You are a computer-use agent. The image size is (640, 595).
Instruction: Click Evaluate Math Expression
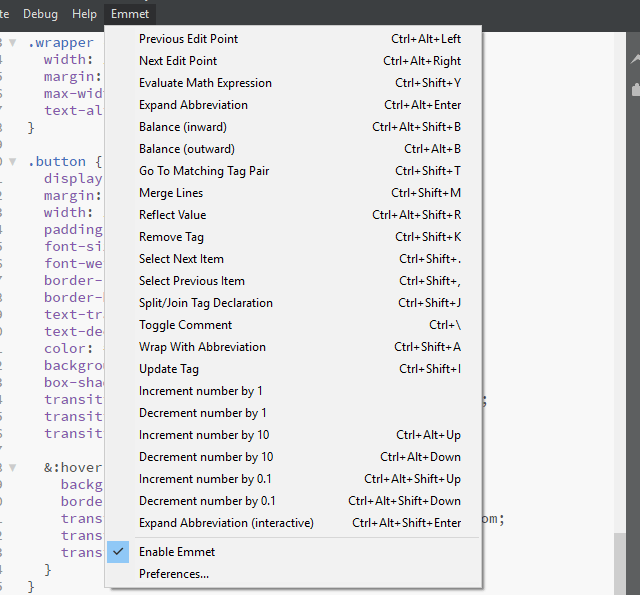205,83
